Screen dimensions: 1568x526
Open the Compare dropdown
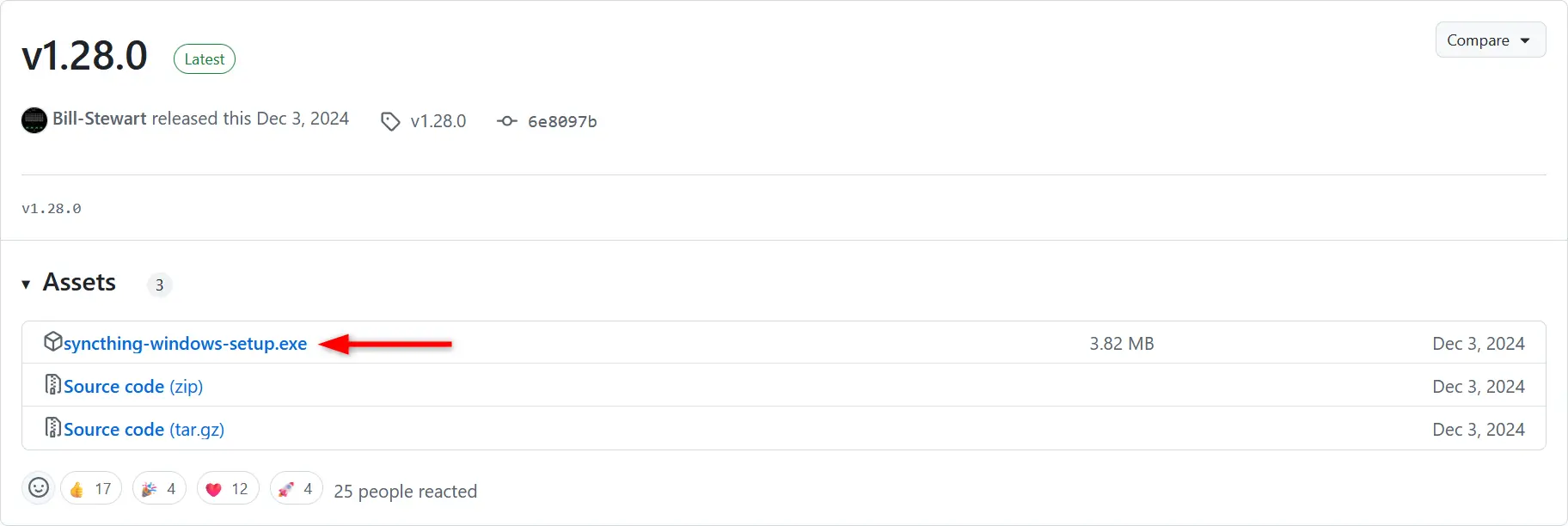1490,40
